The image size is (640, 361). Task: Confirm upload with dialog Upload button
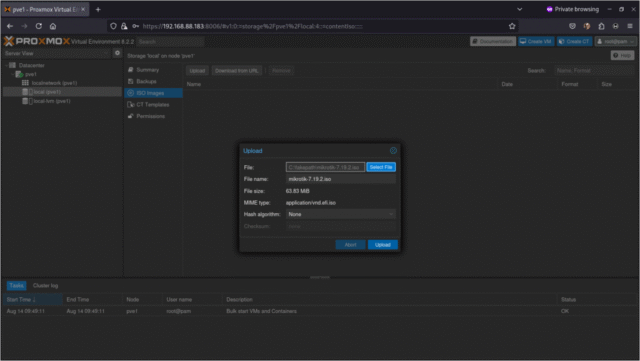(x=382, y=245)
